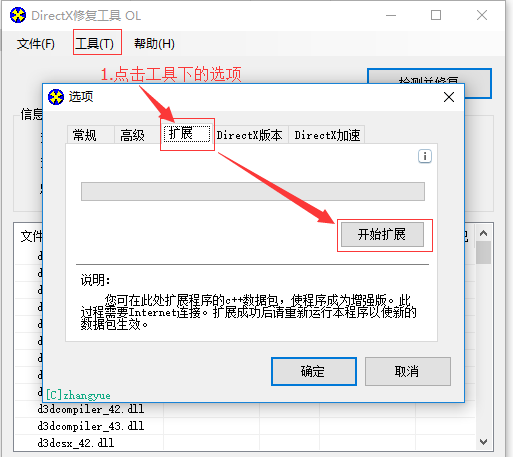513x457 pixels.
Task: Confirm with the 确定 button
Action: (x=314, y=371)
